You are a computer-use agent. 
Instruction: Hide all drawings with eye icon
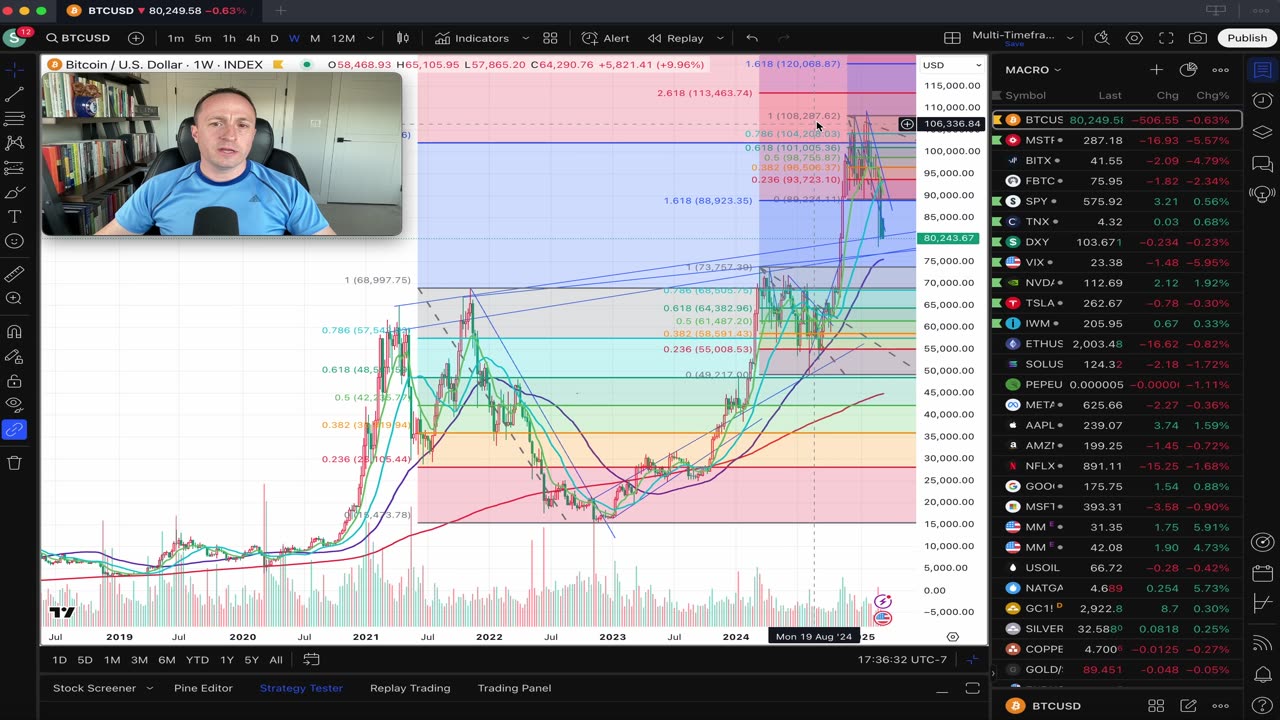pos(14,405)
